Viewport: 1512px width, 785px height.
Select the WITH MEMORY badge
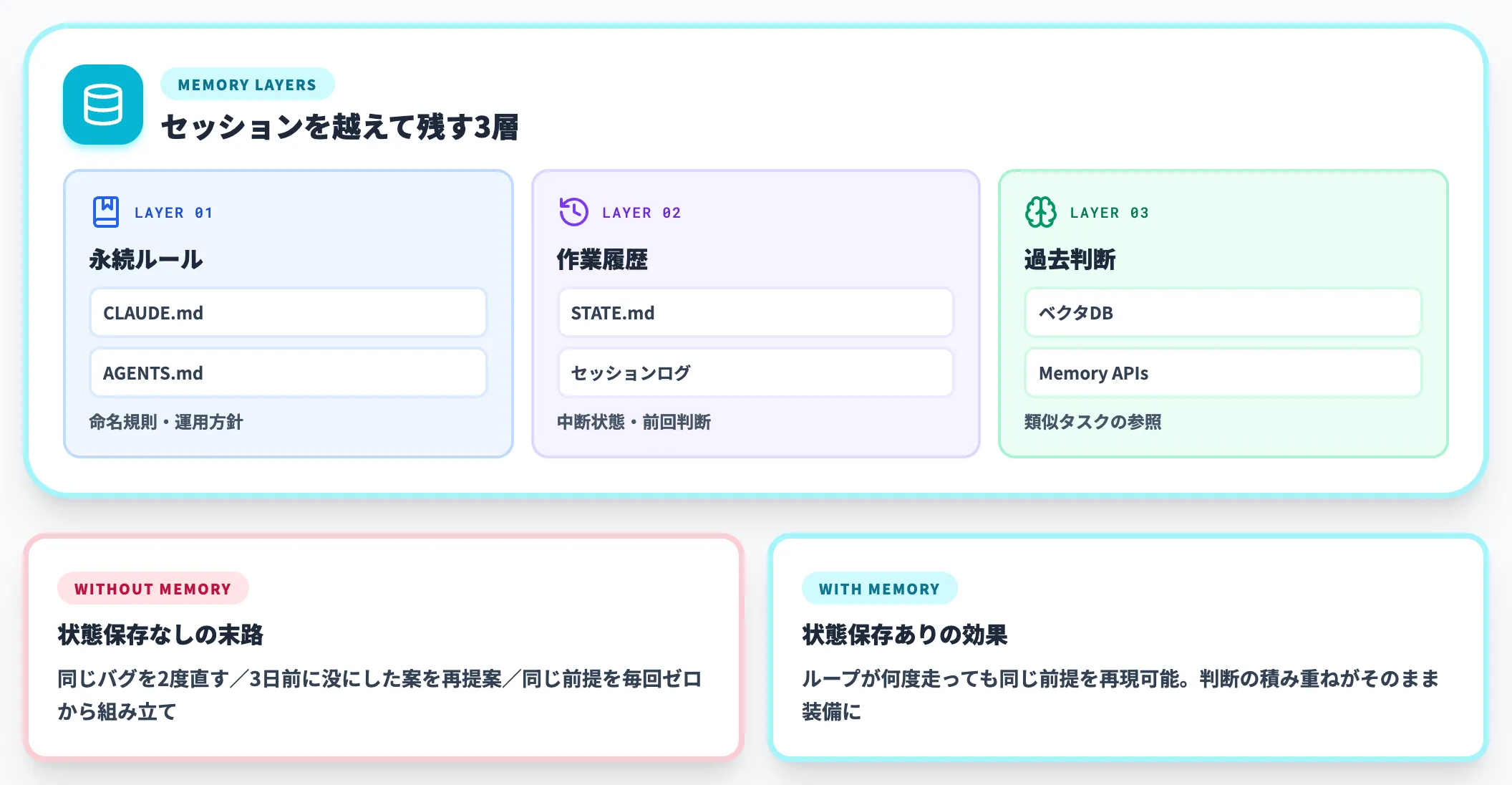click(x=879, y=589)
